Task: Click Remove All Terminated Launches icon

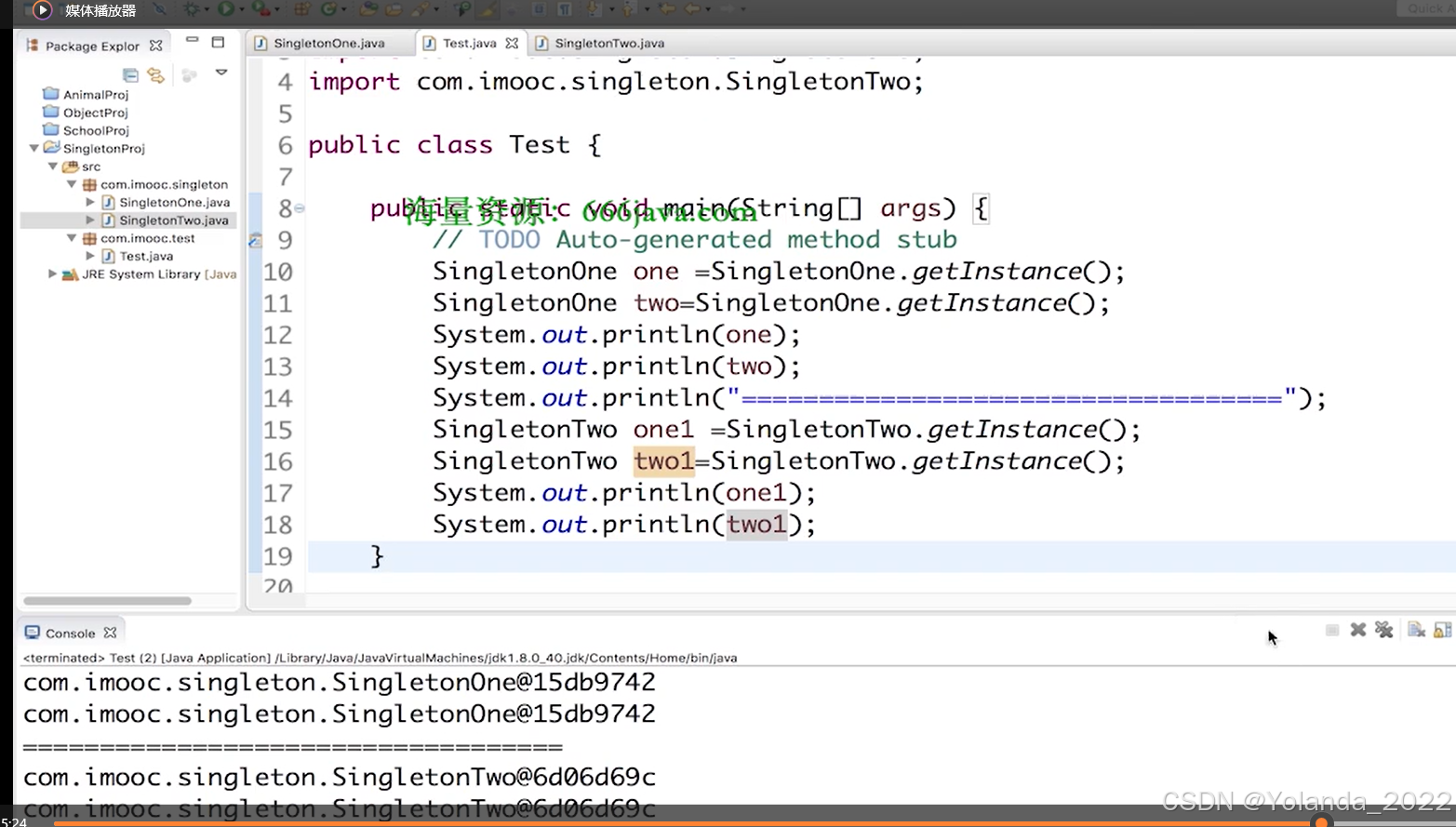Action: click(1384, 631)
